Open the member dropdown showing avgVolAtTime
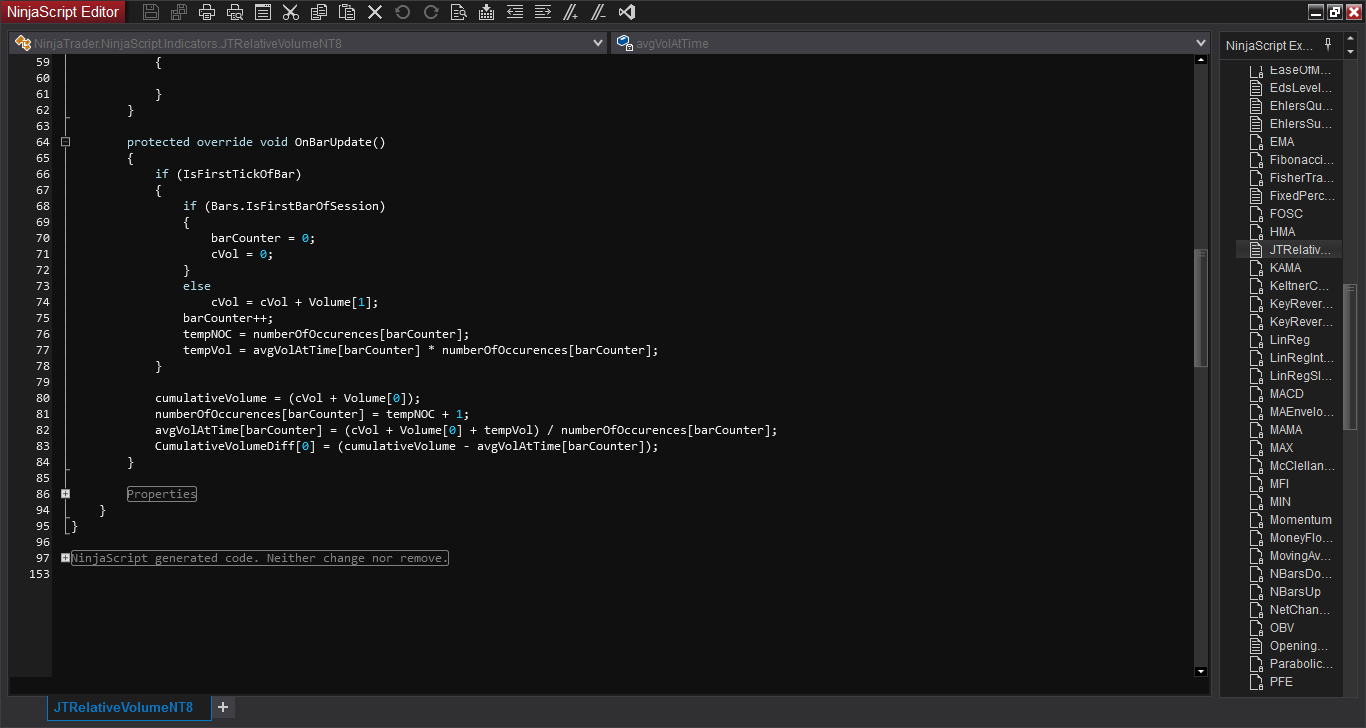 coord(911,43)
